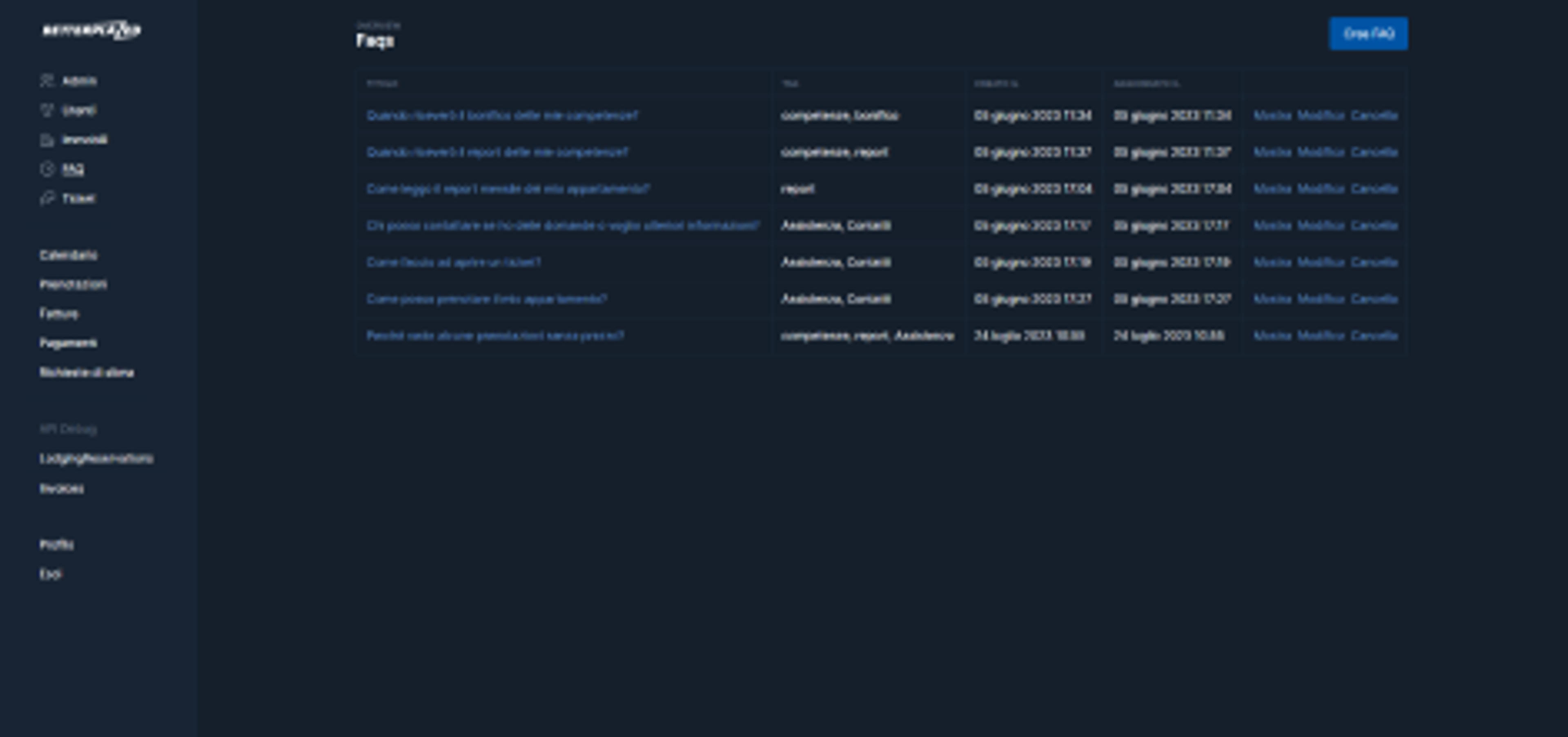Click Modifica in the 'Chi posso contattare' row
This screenshot has height=737, width=1568.
click(1321, 226)
